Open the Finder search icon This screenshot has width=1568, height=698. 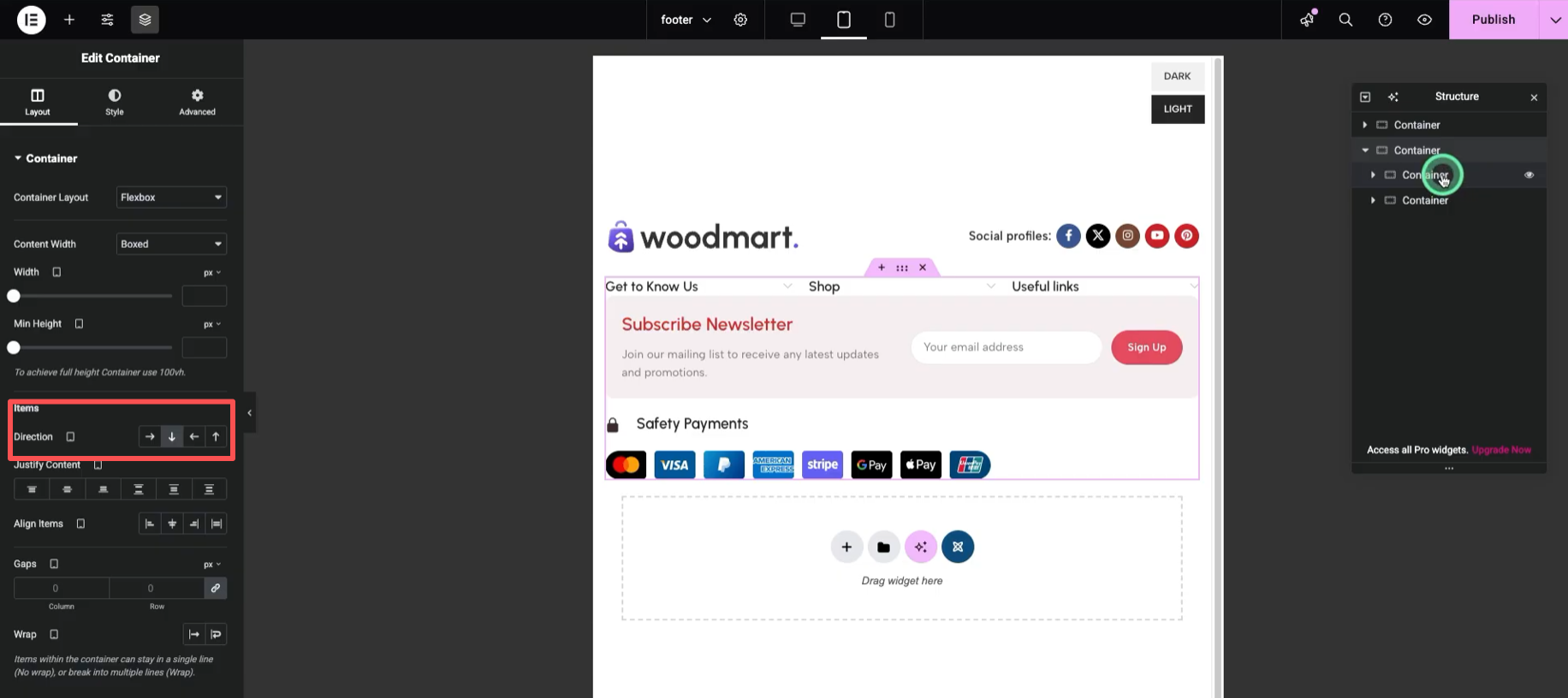coord(1345,20)
